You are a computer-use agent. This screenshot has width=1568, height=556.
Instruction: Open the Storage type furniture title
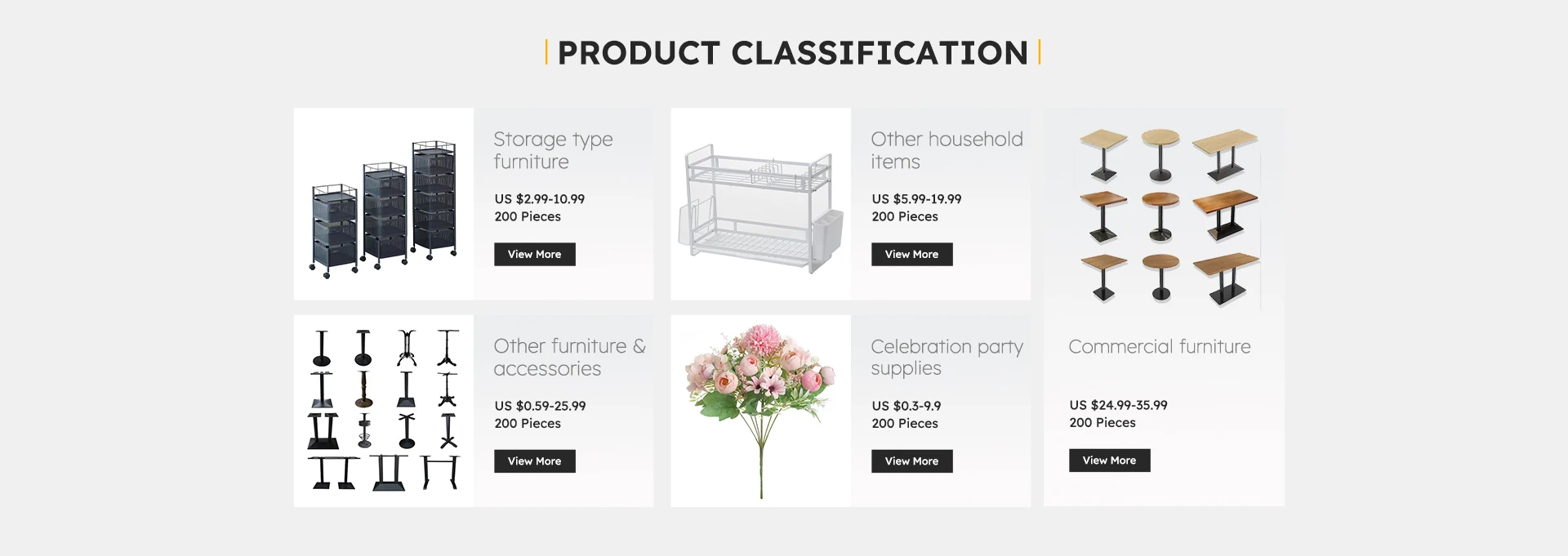[553, 150]
